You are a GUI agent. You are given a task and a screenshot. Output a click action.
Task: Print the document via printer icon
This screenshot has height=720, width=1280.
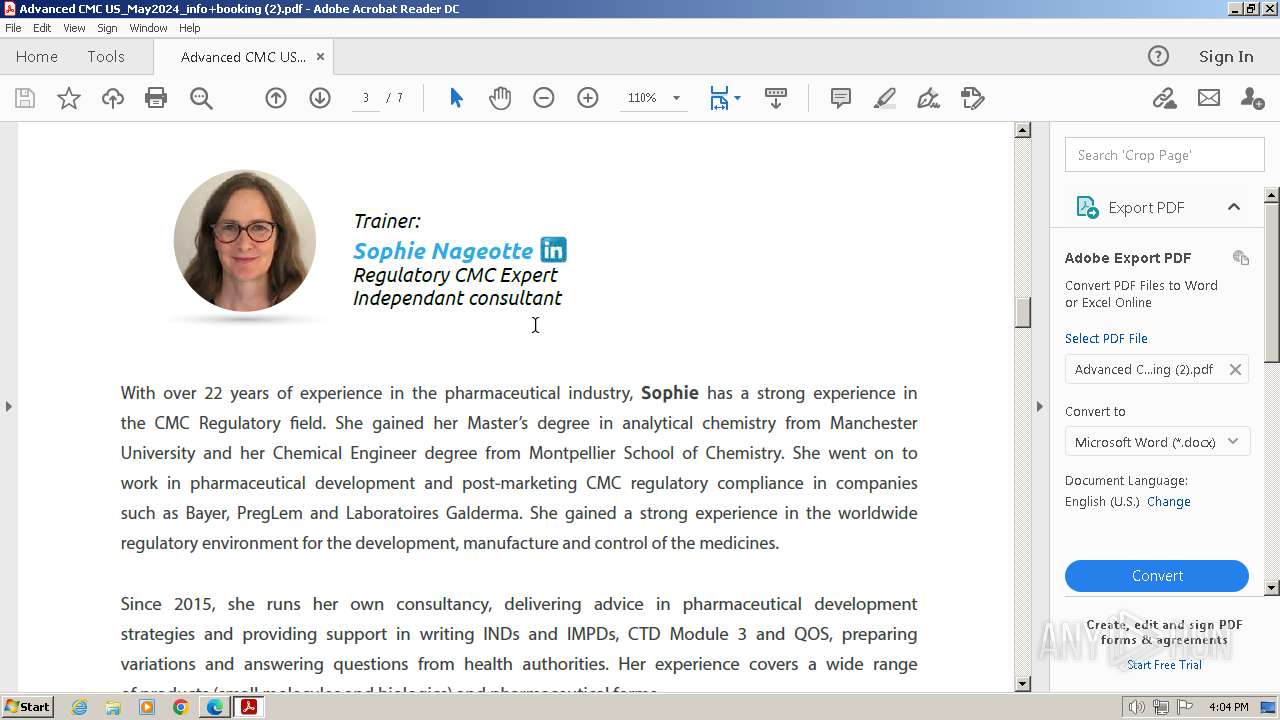(x=156, y=98)
